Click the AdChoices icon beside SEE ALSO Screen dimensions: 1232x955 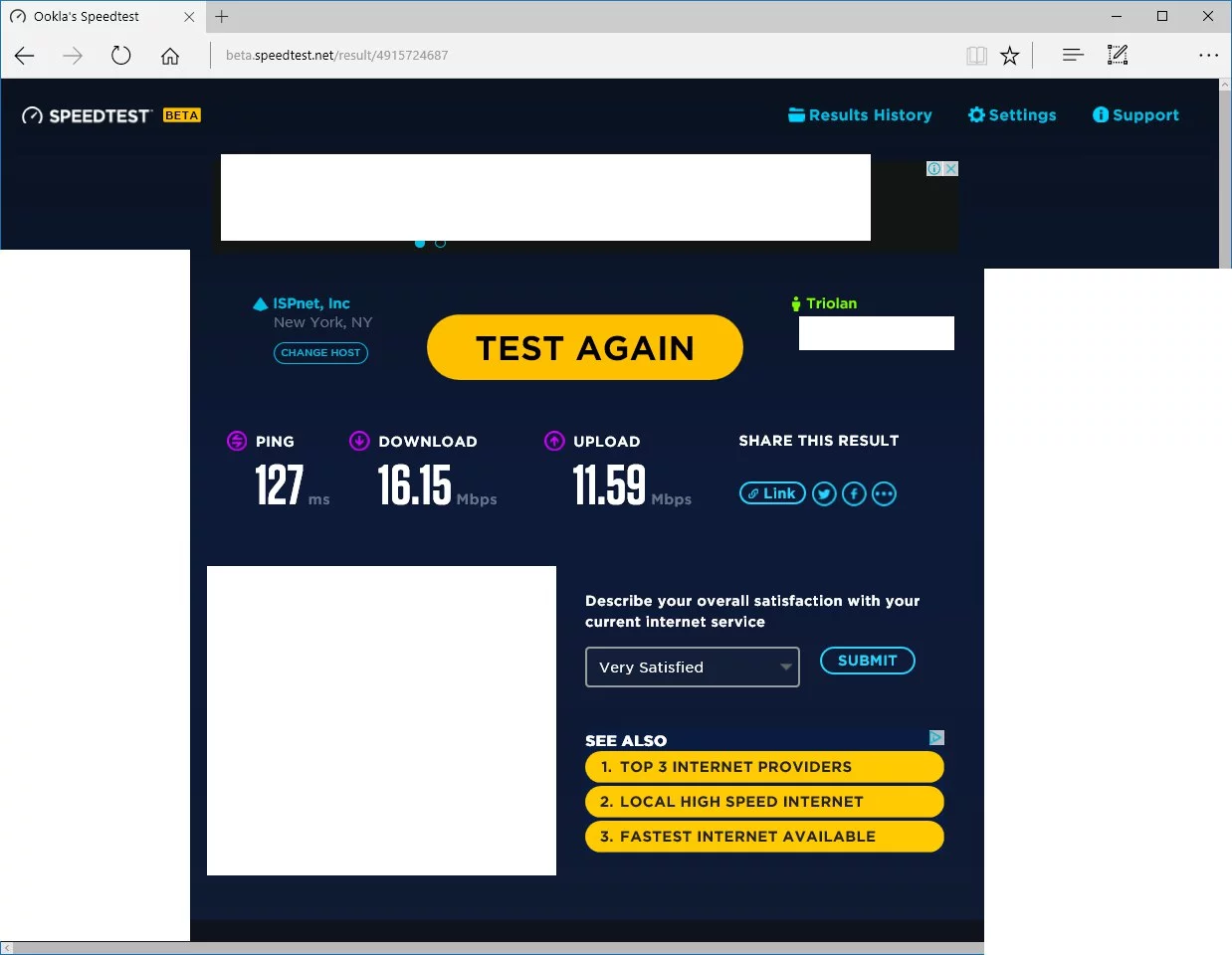pyautogui.click(x=936, y=738)
